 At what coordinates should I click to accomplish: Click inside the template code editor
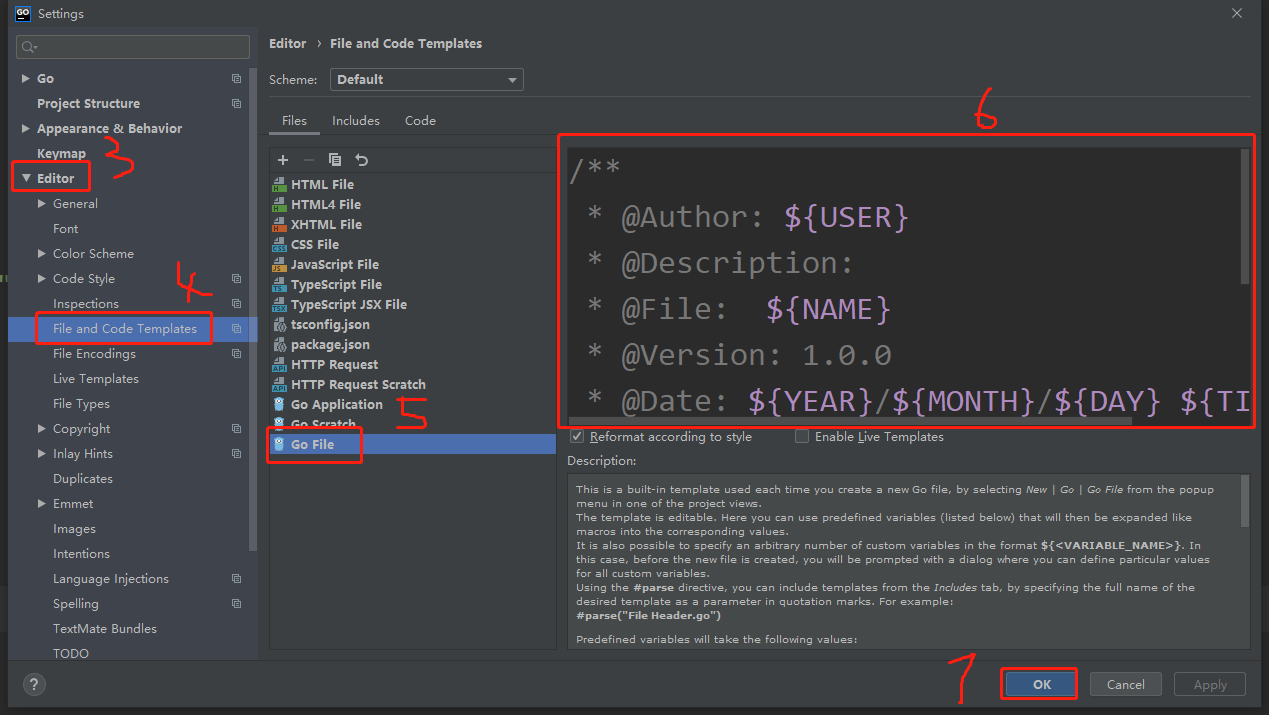tap(904, 282)
